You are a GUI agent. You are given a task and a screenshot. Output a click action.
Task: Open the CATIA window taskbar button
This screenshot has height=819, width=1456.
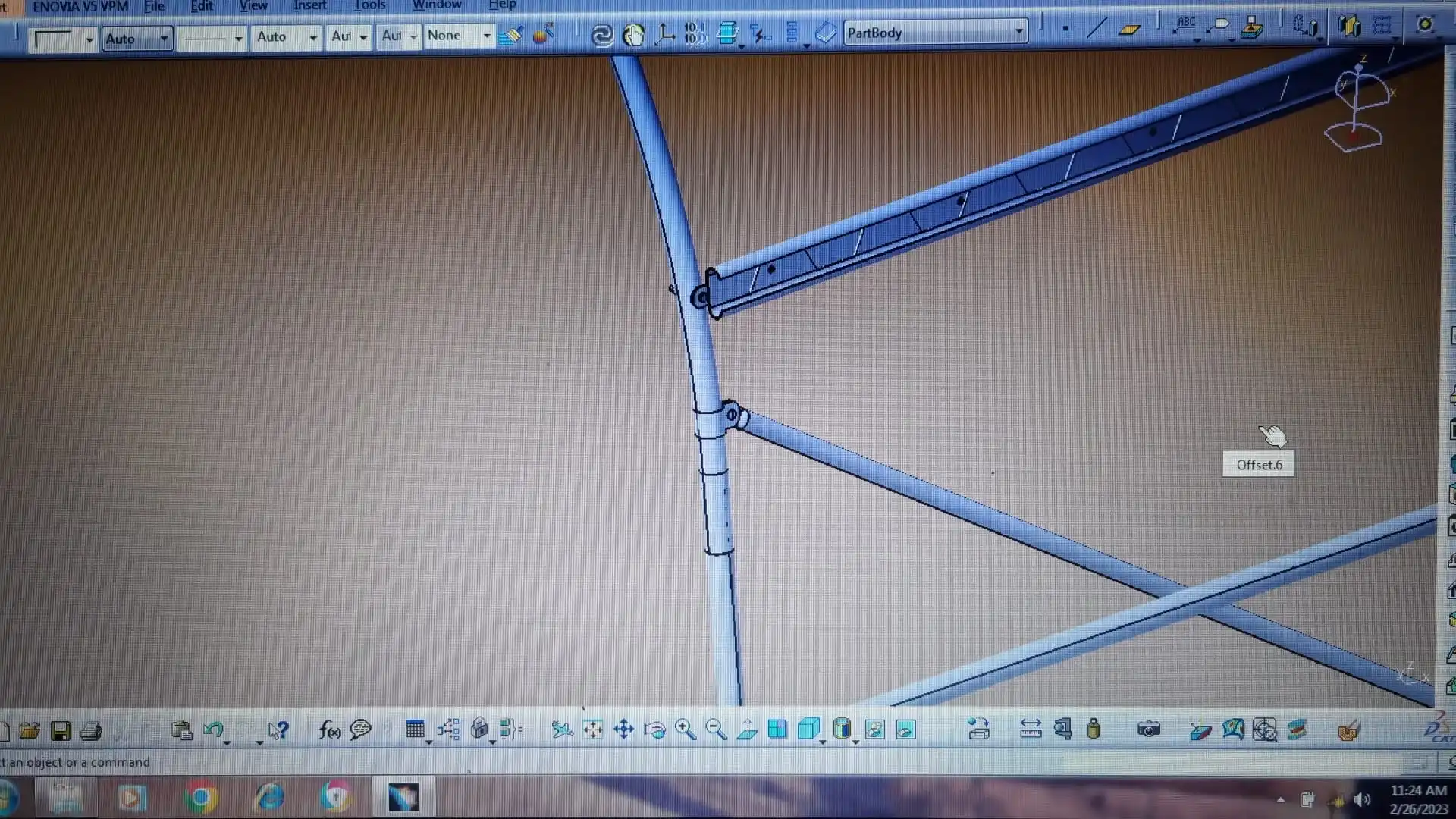point(403,797)
